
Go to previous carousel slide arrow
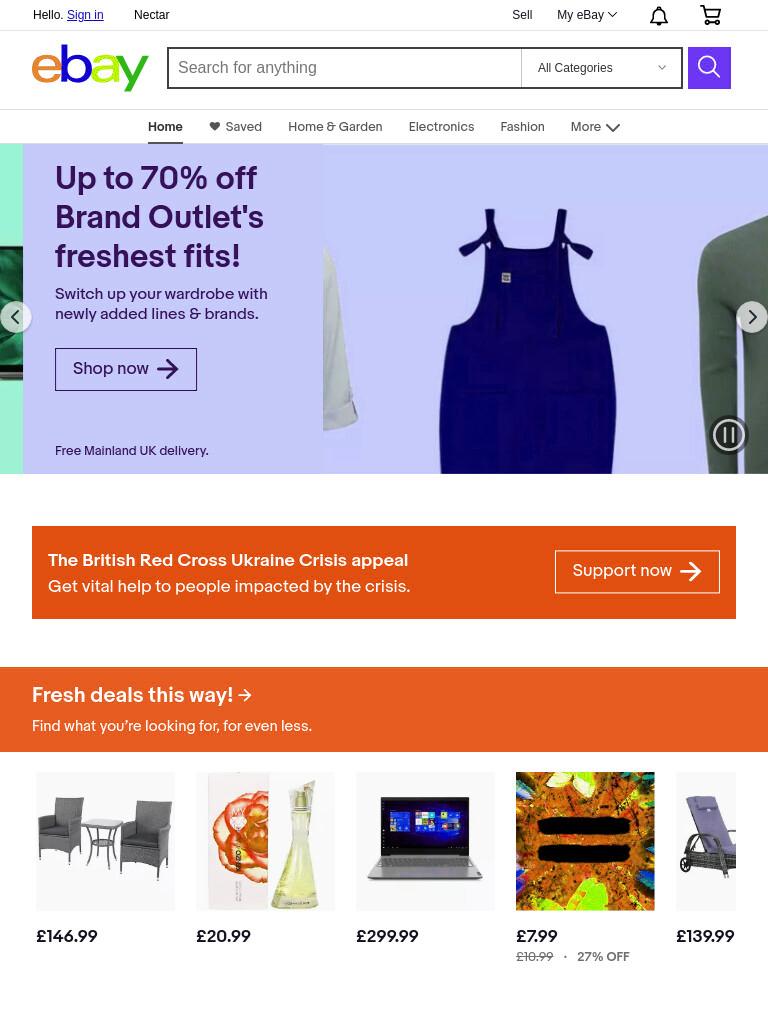(16, 317)
